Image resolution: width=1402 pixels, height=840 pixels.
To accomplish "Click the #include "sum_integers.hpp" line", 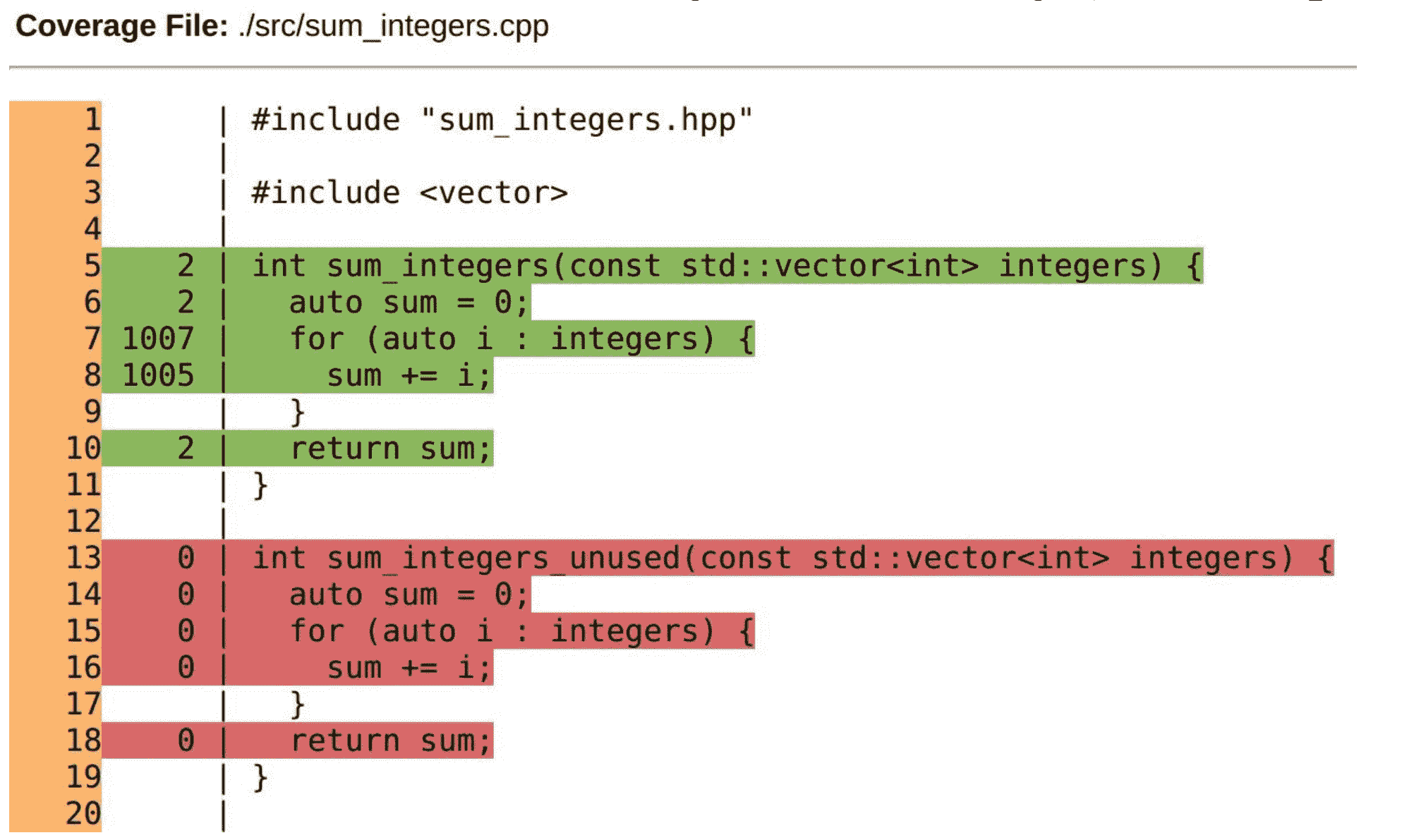I will tap(502, 120).
